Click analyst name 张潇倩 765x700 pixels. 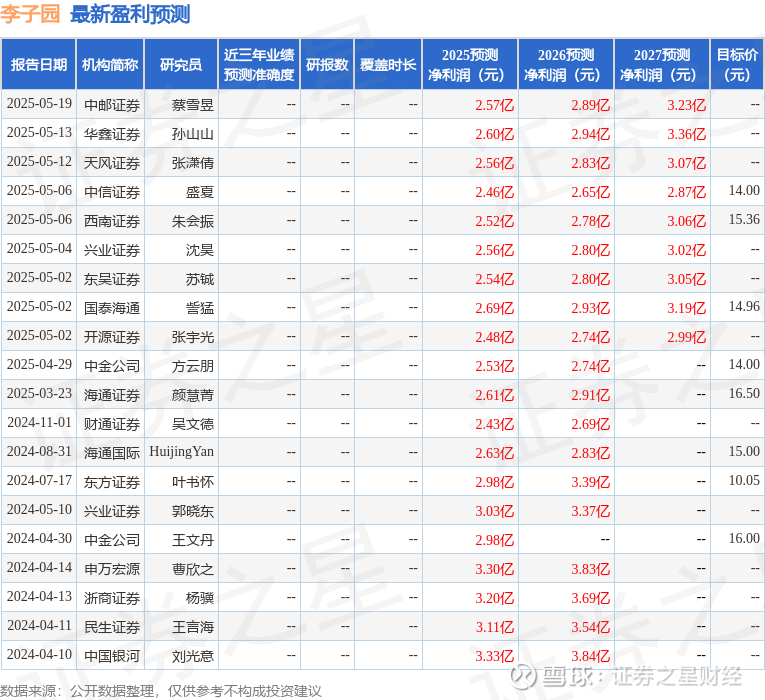point(193,163)
